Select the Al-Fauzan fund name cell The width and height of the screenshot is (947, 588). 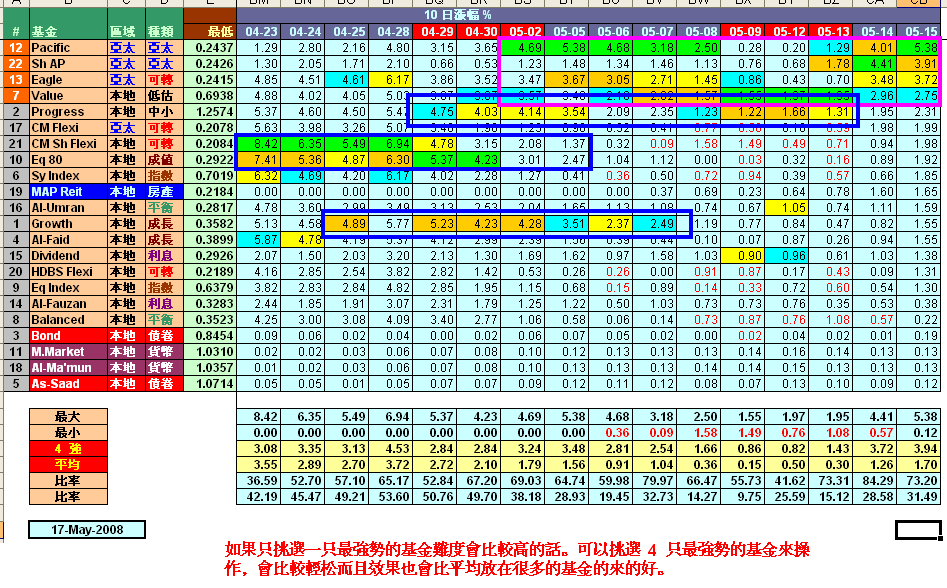68,304
